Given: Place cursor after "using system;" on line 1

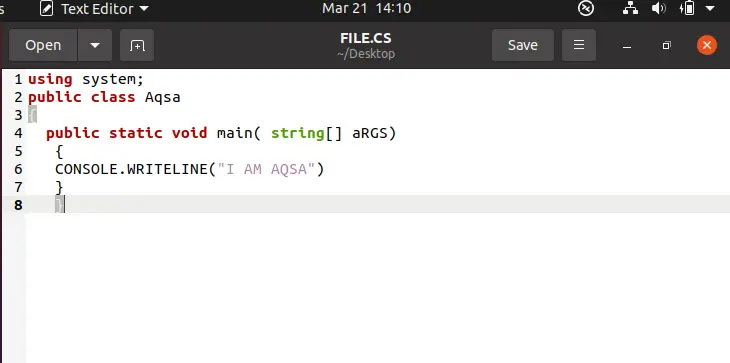Looking at the screenshot, I should tap(144, 80).
